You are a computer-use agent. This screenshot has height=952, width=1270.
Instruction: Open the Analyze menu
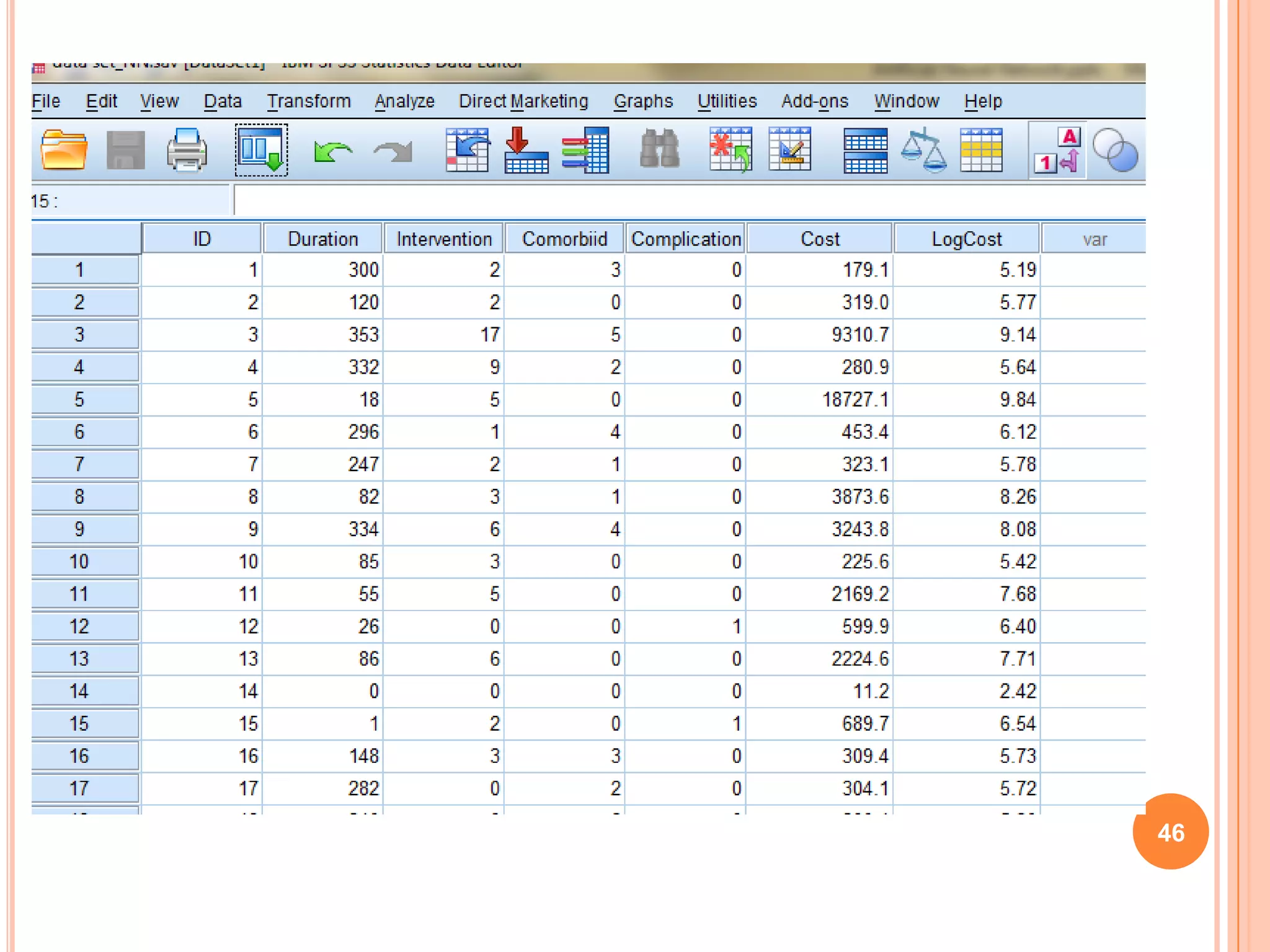tap(404, 101)
